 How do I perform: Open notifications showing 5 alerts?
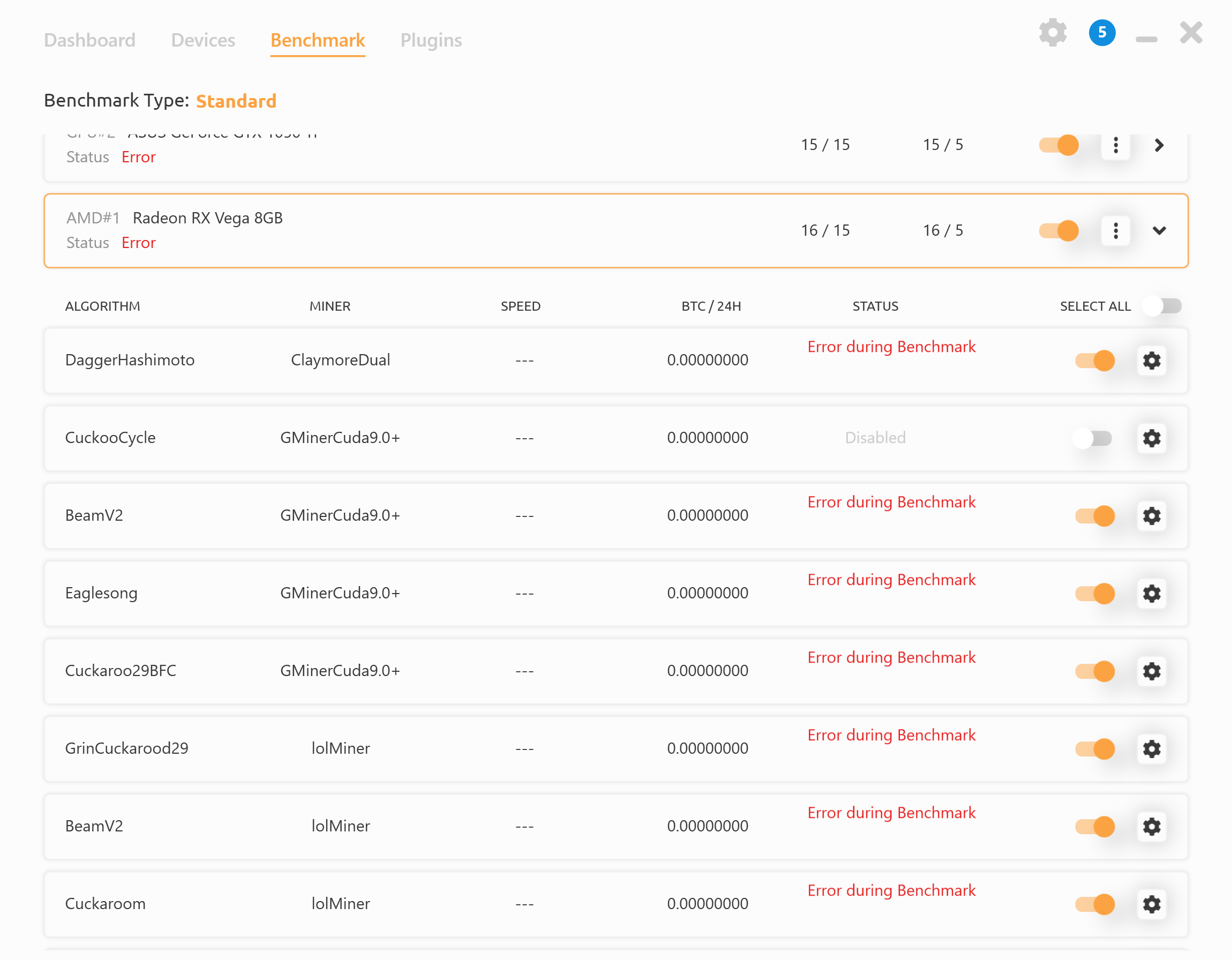[x=1102, y=33]
